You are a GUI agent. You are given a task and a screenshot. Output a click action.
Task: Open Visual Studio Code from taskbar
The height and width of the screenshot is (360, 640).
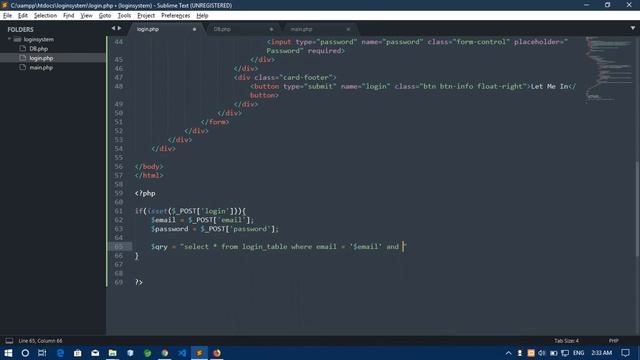tap(182, 353)
